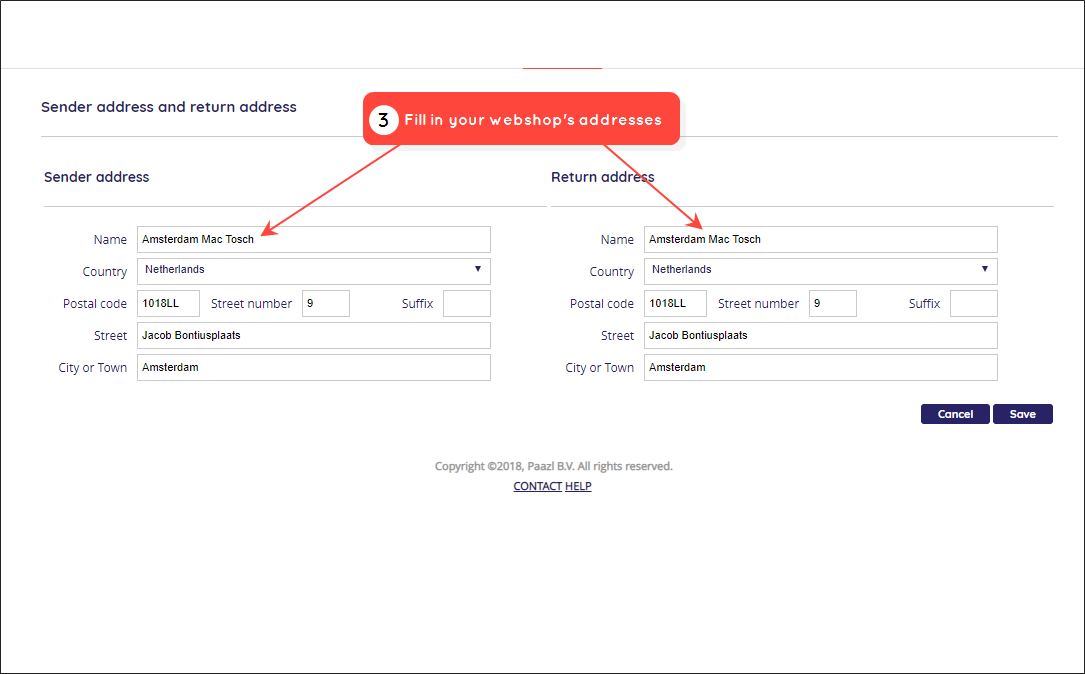The width and height of the screenshot is (1085, 674).
Task: Click the 'Sender address and return address' heading
Action: (x=169, y=107)
